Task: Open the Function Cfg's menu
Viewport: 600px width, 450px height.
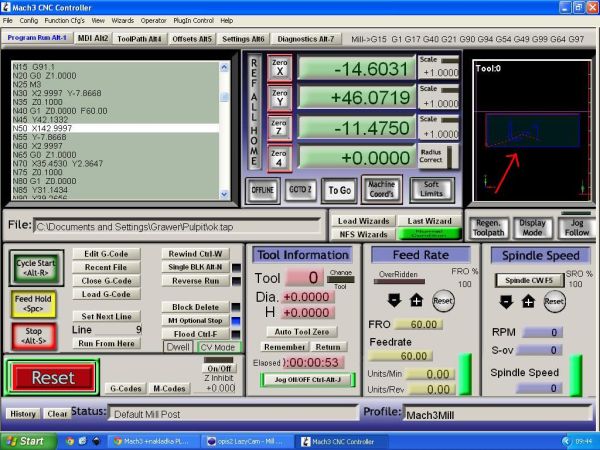Action: click(65, 21)
